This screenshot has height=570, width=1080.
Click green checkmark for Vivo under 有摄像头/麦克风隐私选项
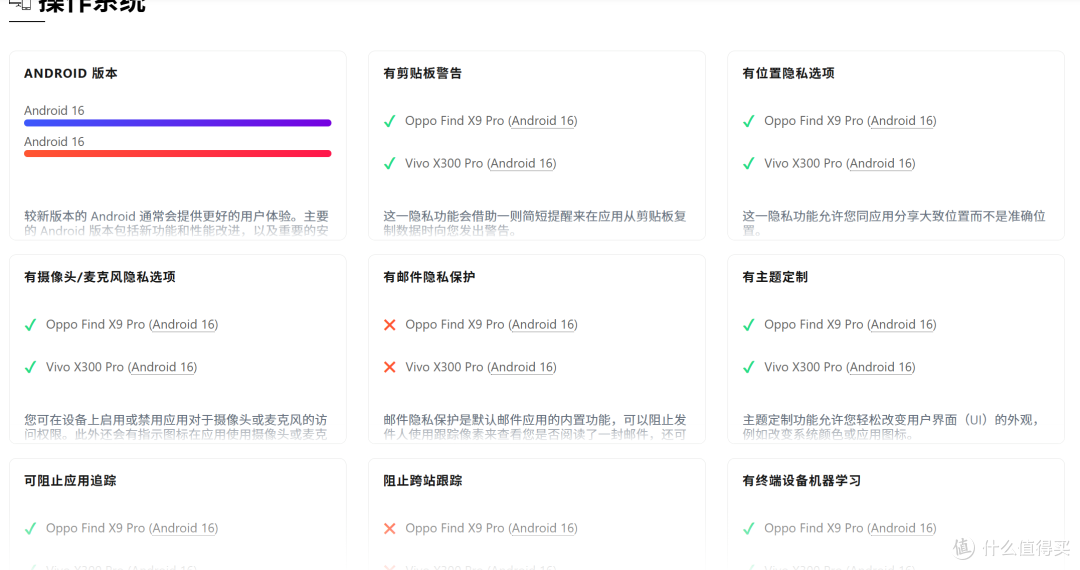pyautogui.click(x=31, y=367)
